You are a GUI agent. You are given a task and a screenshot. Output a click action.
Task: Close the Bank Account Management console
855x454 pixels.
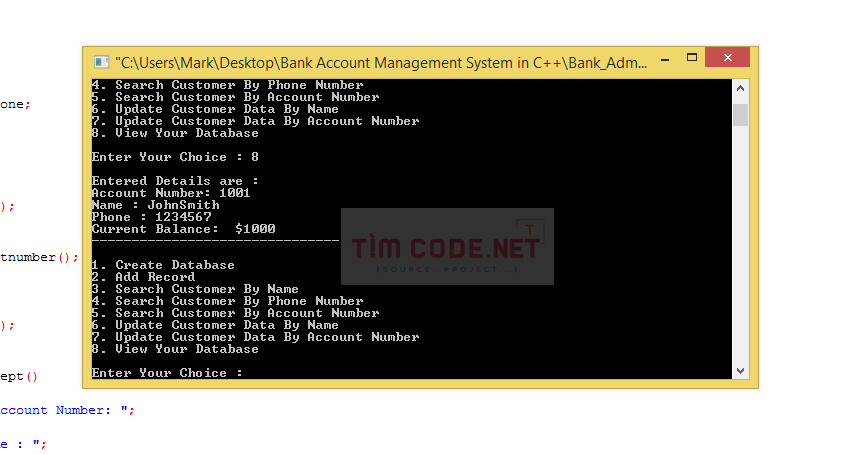click(x=727, y=57)
